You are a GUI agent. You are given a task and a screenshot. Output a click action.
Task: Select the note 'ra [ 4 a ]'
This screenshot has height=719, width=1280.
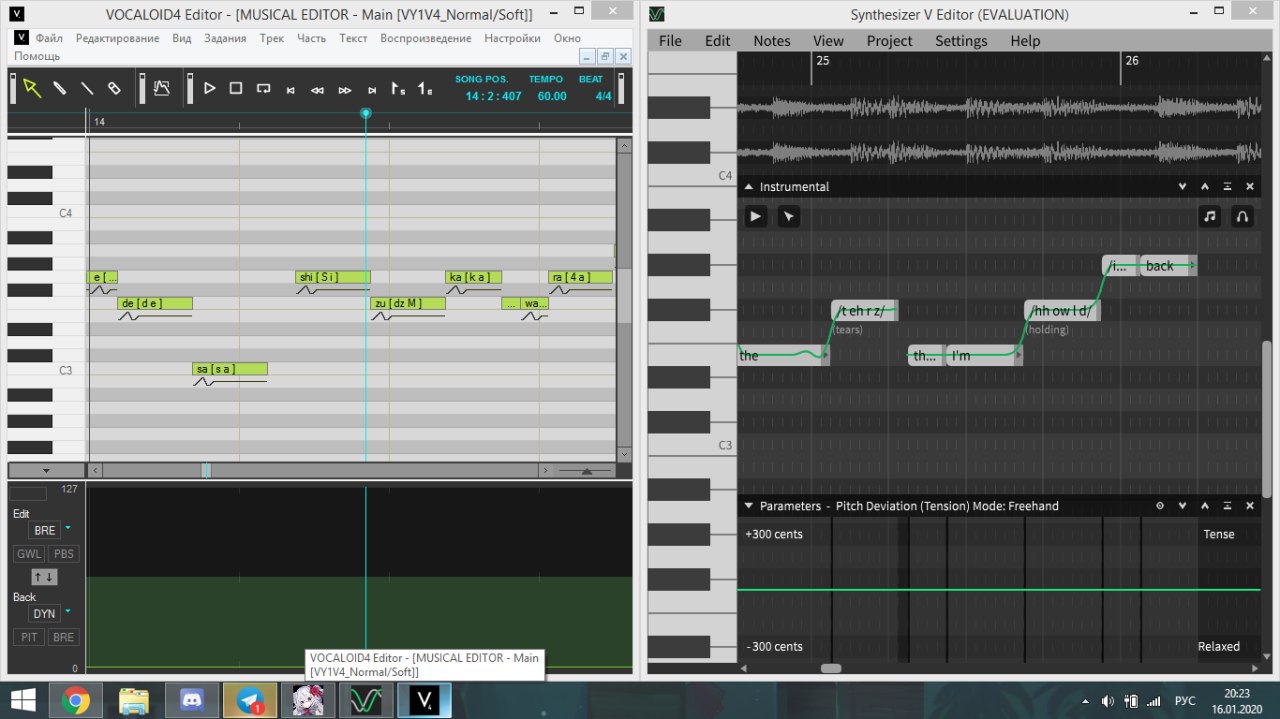[x=581, y=277]
